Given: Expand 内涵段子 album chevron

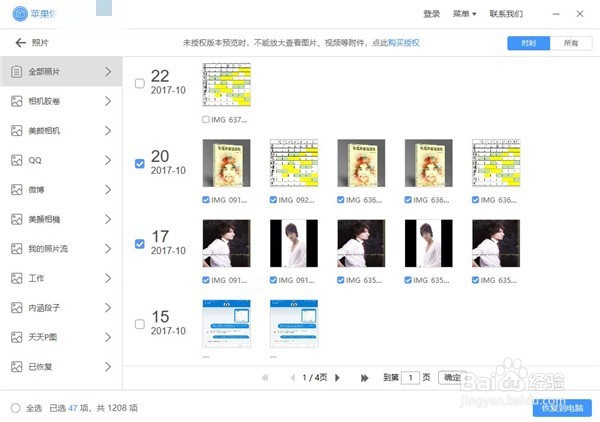Looking at the screenshot, I should tap(108, 308).
